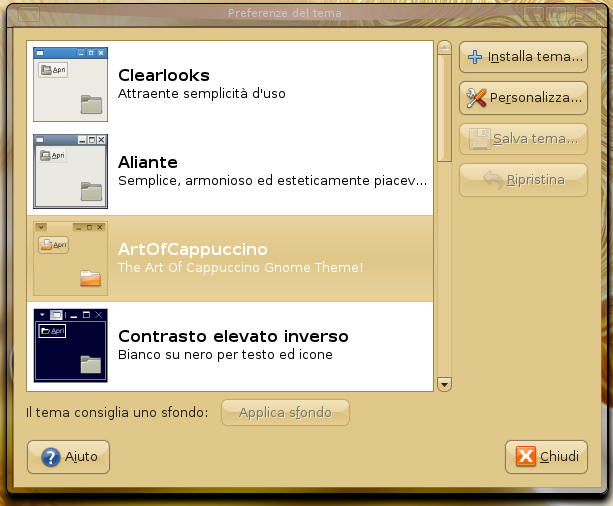This screenshot has height=506, width=613.
Task: Open the window menu in title bar
Action: pyautogui.click(x=29, y=14)
